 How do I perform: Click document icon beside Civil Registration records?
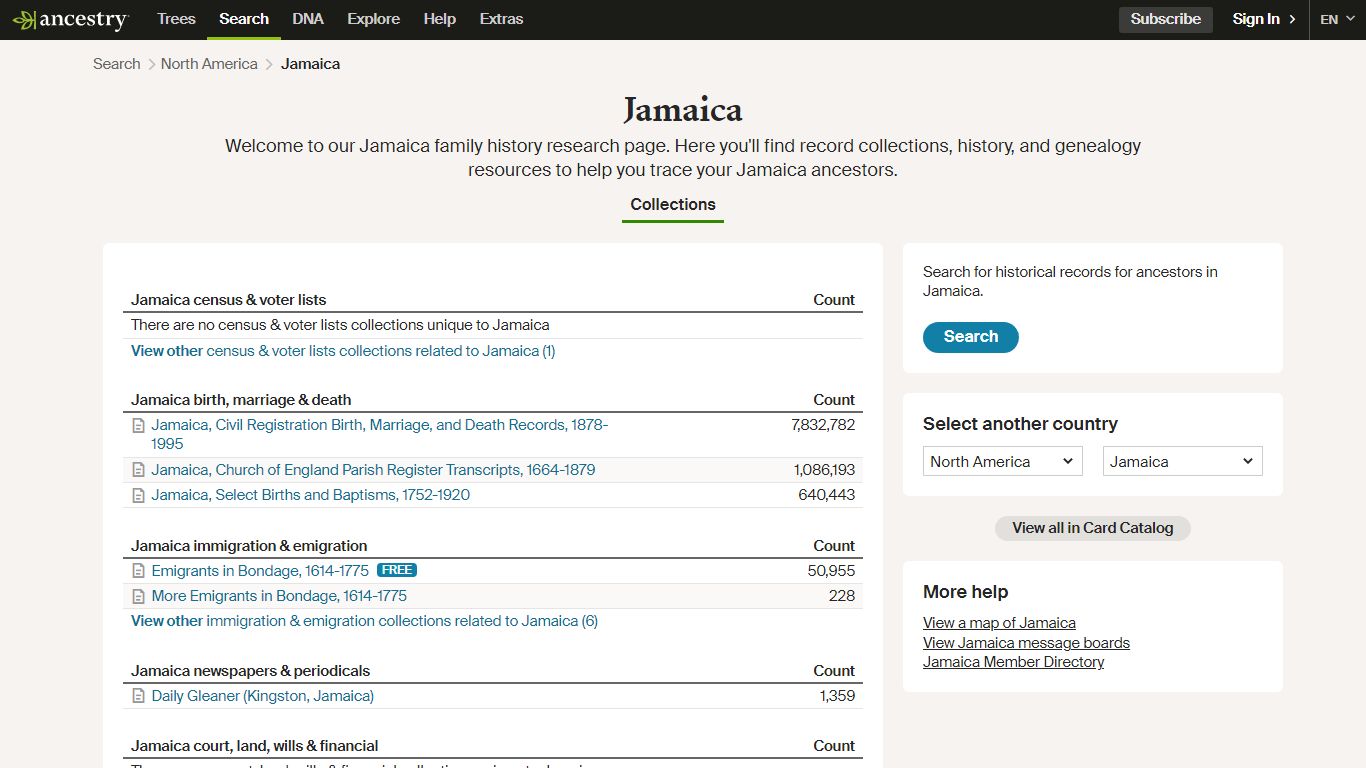[139, 426]
